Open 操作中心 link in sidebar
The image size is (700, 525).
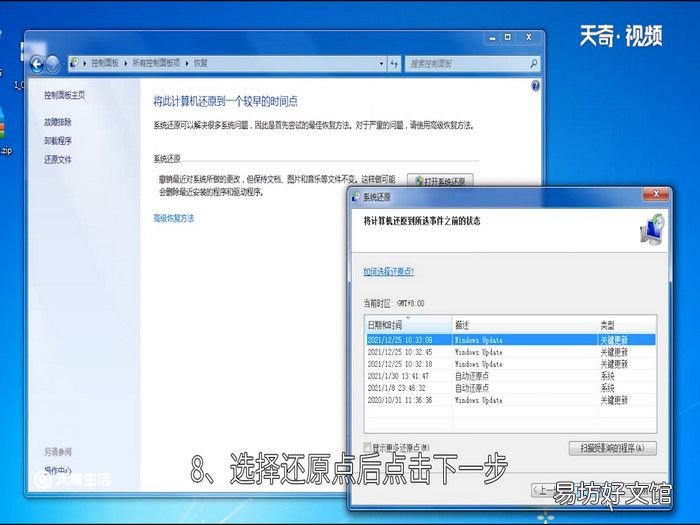click(x=58, y=470)
